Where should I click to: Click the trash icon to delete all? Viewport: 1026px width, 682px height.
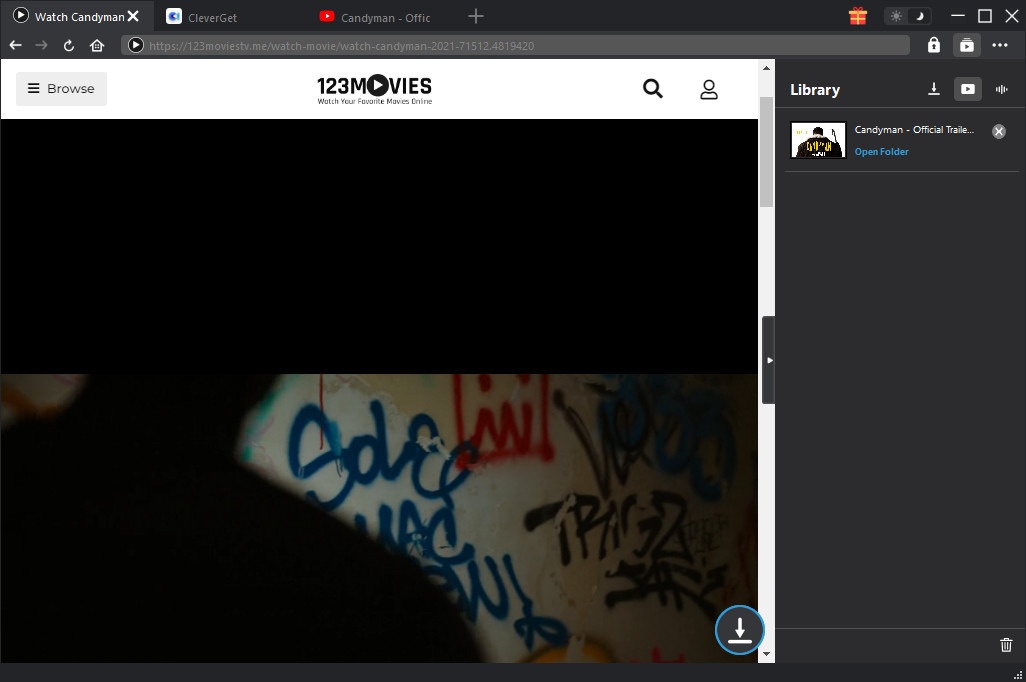(x=1006, y=645)
